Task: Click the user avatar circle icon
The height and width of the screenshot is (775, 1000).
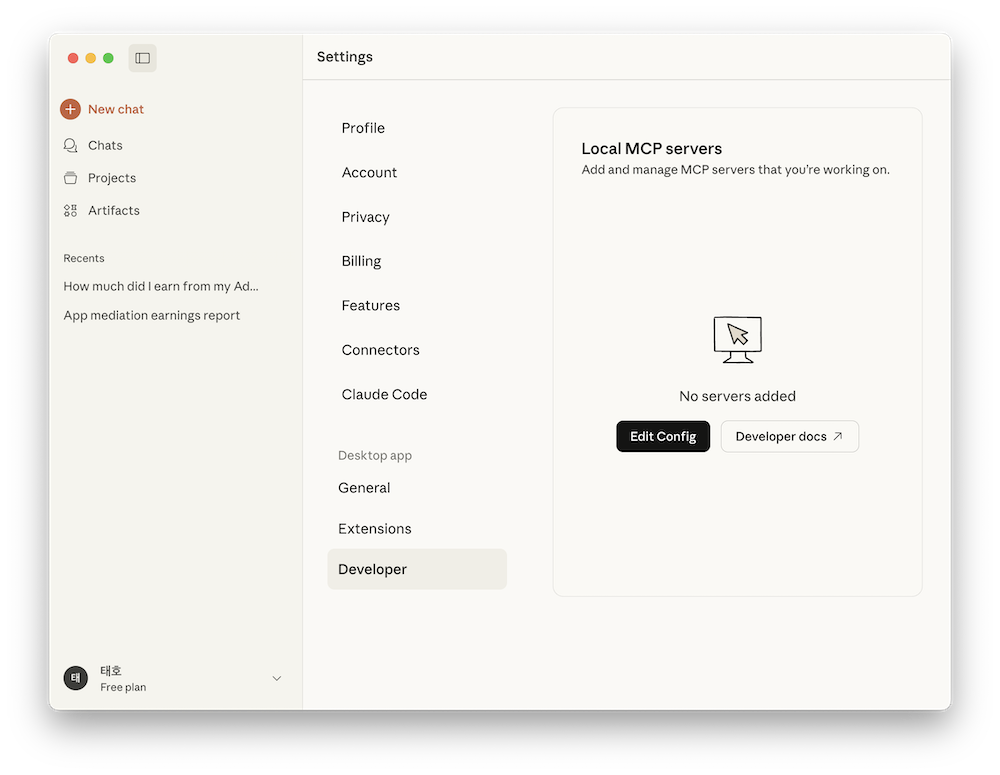Action: (75, 678)
